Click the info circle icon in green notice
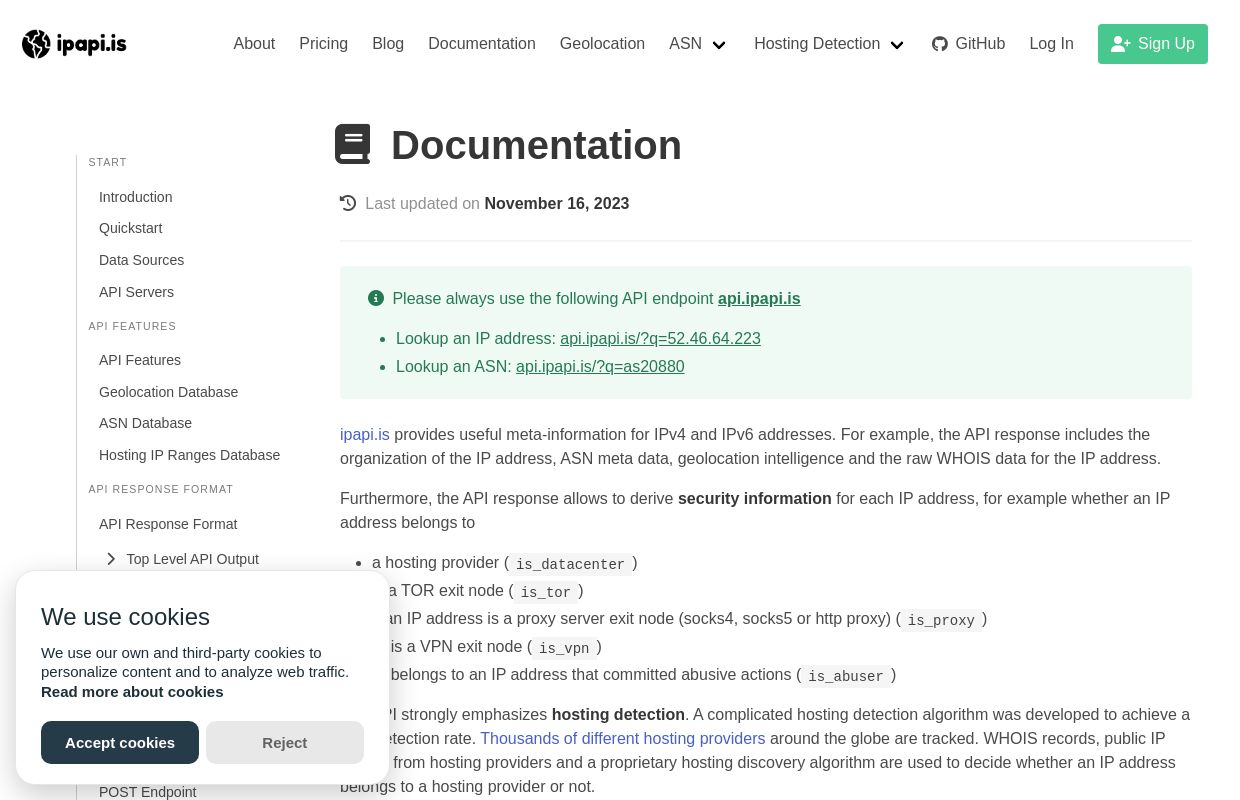1240x800 pixels. (x=376, y=298)
